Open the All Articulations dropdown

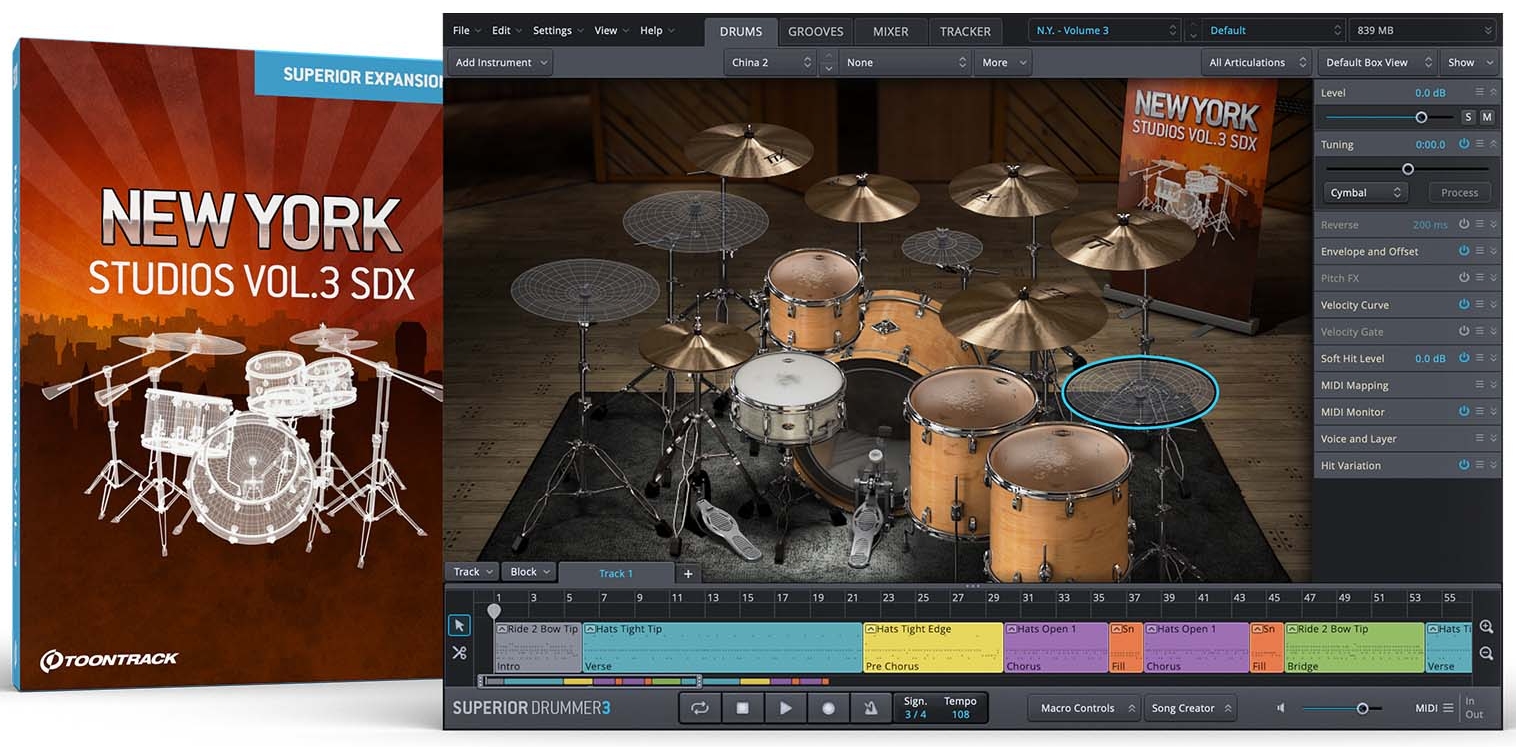[x=1256, y=62]
